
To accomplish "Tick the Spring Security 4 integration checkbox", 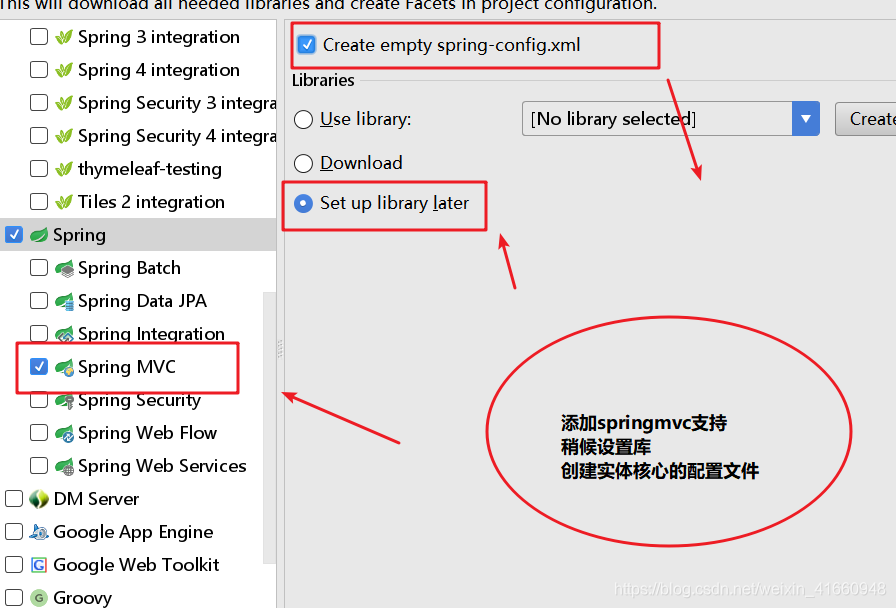I will [x=39, y=136].
